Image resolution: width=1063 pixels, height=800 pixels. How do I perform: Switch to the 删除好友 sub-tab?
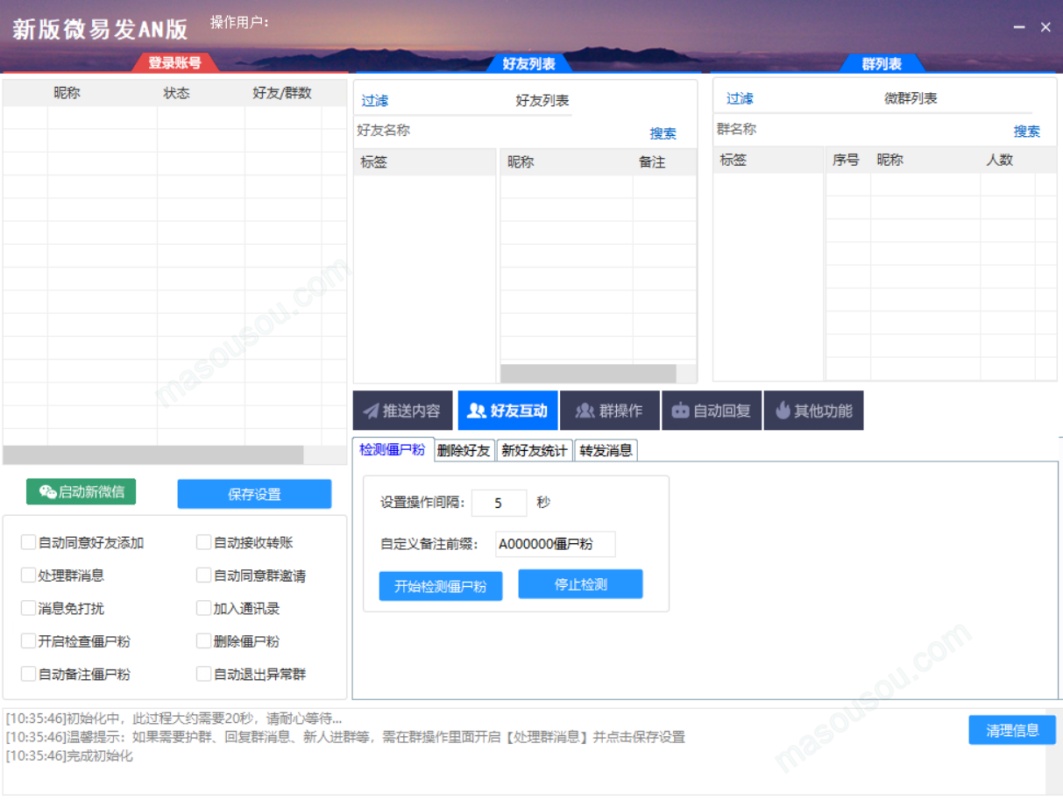tap(464, 450)
